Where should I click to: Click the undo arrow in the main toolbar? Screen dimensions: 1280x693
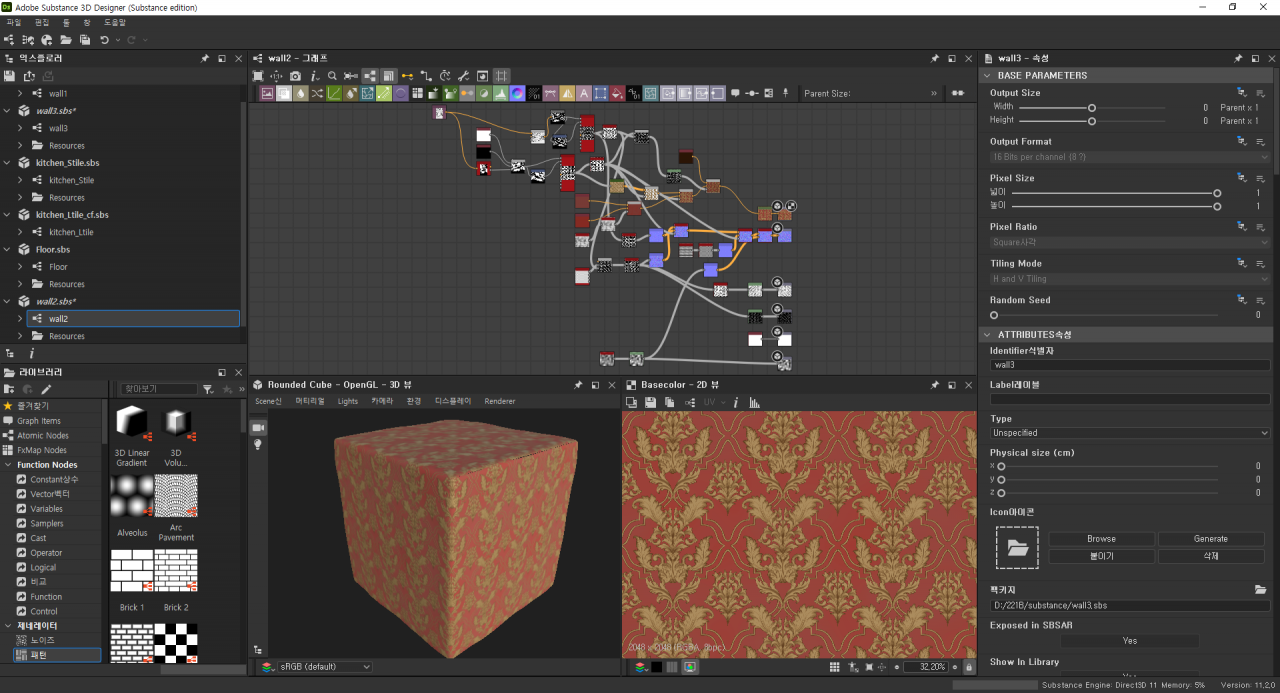tap(104, 40)
